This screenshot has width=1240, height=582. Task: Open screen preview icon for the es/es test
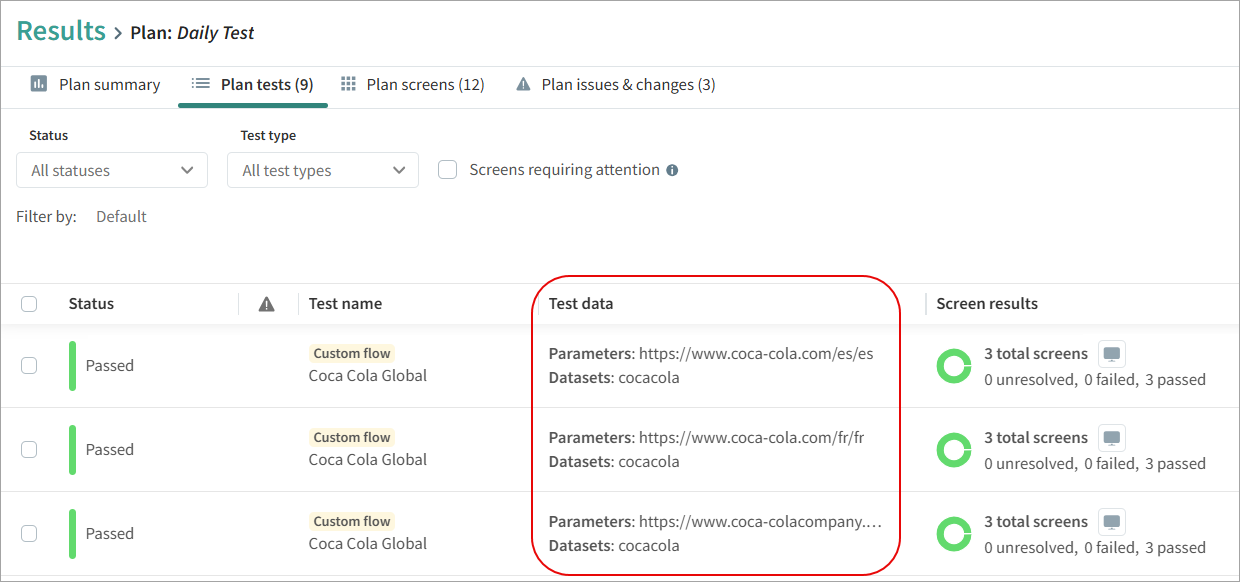tap(1112, 353)
